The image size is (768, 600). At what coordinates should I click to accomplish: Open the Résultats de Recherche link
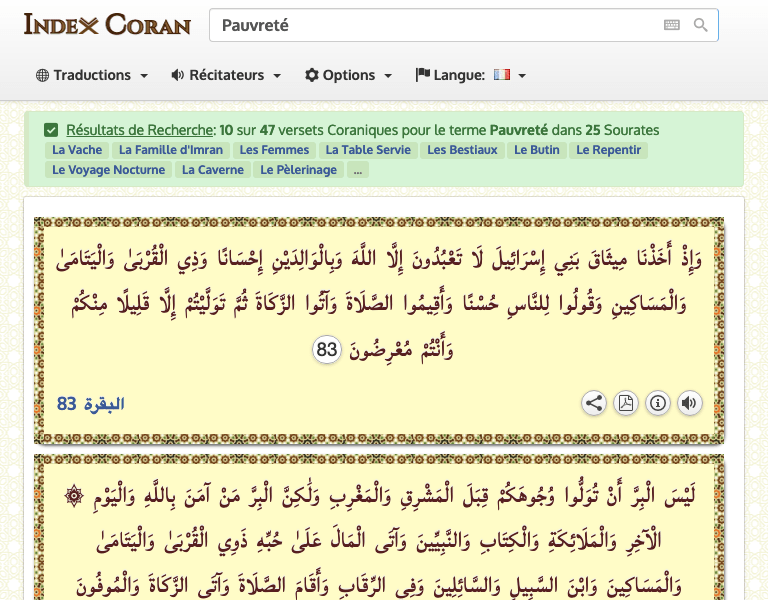tap(140, 130)
